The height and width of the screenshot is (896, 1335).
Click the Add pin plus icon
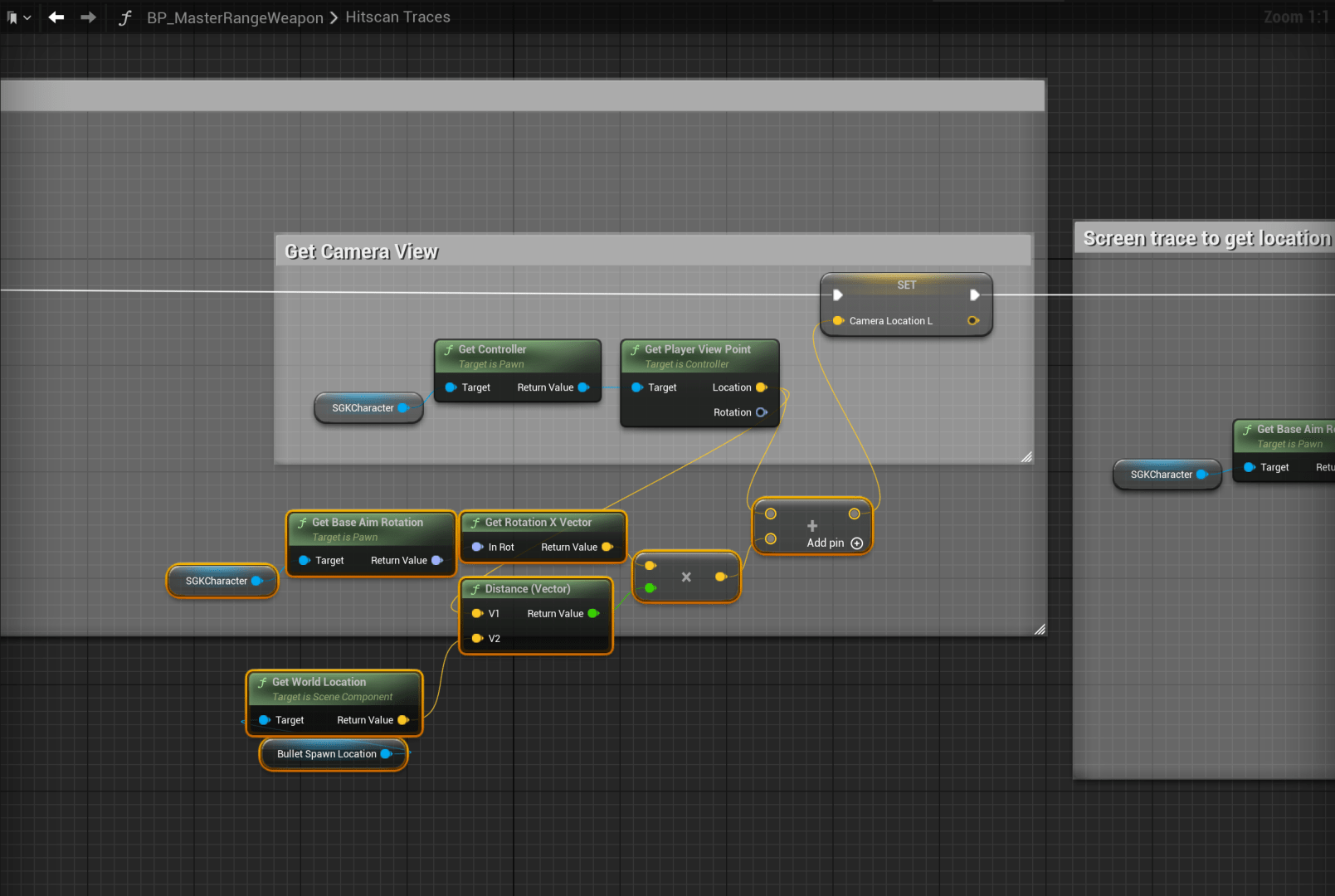point(857,543)
